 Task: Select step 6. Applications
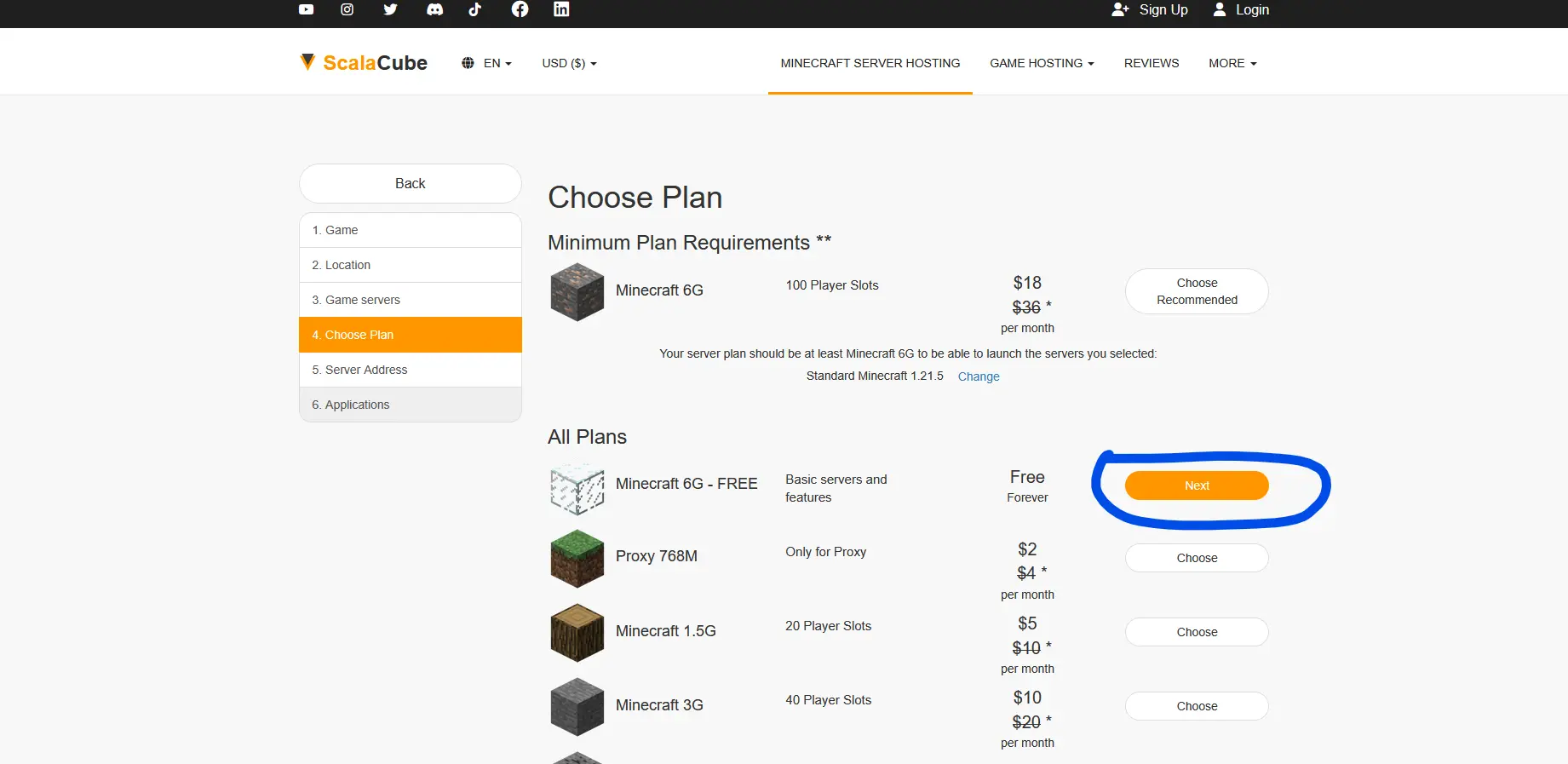tap(411, 405)
